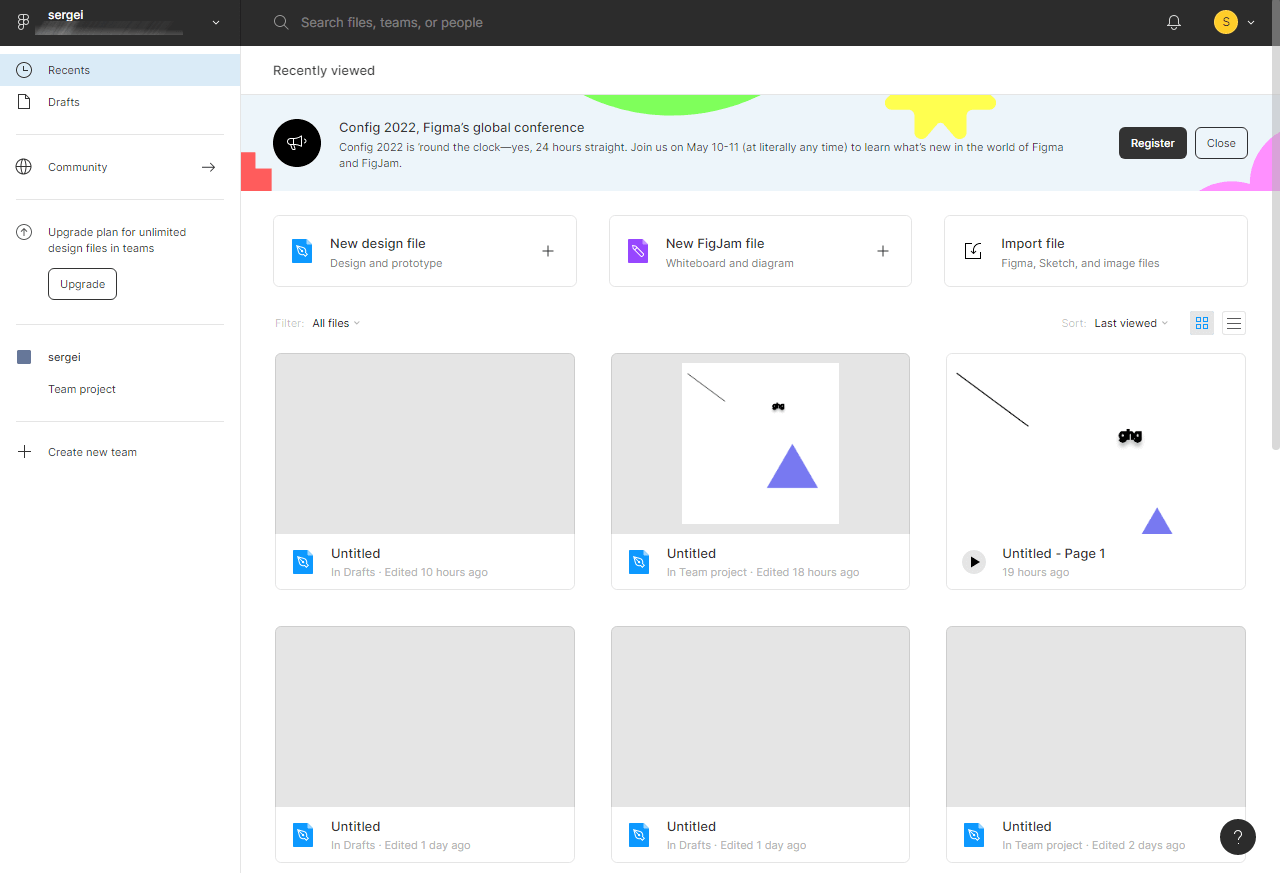
Task: Click the sergei team color square
Action: pos(24,357)
